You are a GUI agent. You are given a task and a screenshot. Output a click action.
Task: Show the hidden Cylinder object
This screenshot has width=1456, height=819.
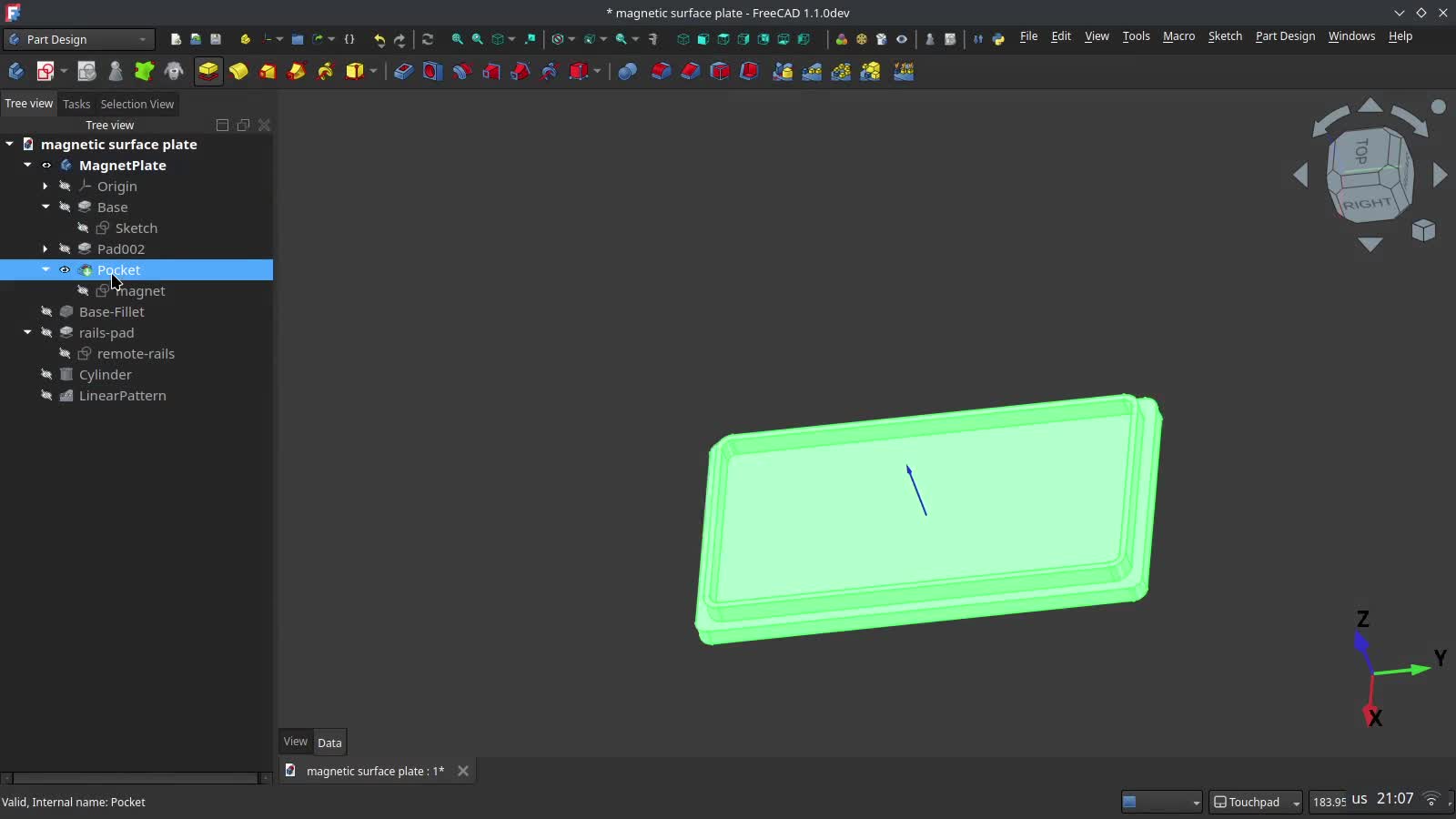click(46, 375)
